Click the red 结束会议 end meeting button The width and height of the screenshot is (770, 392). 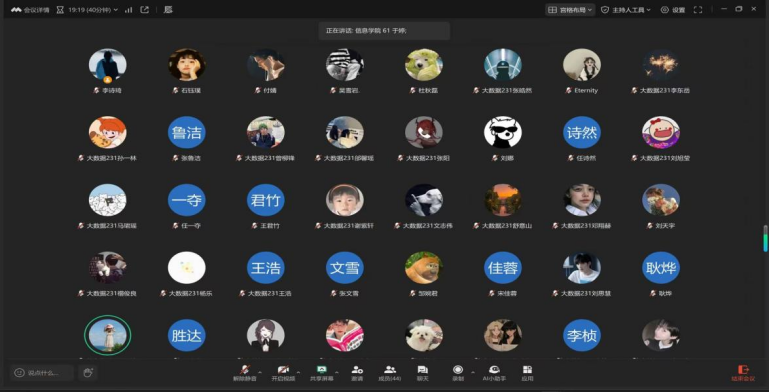(x=743, y=373)
